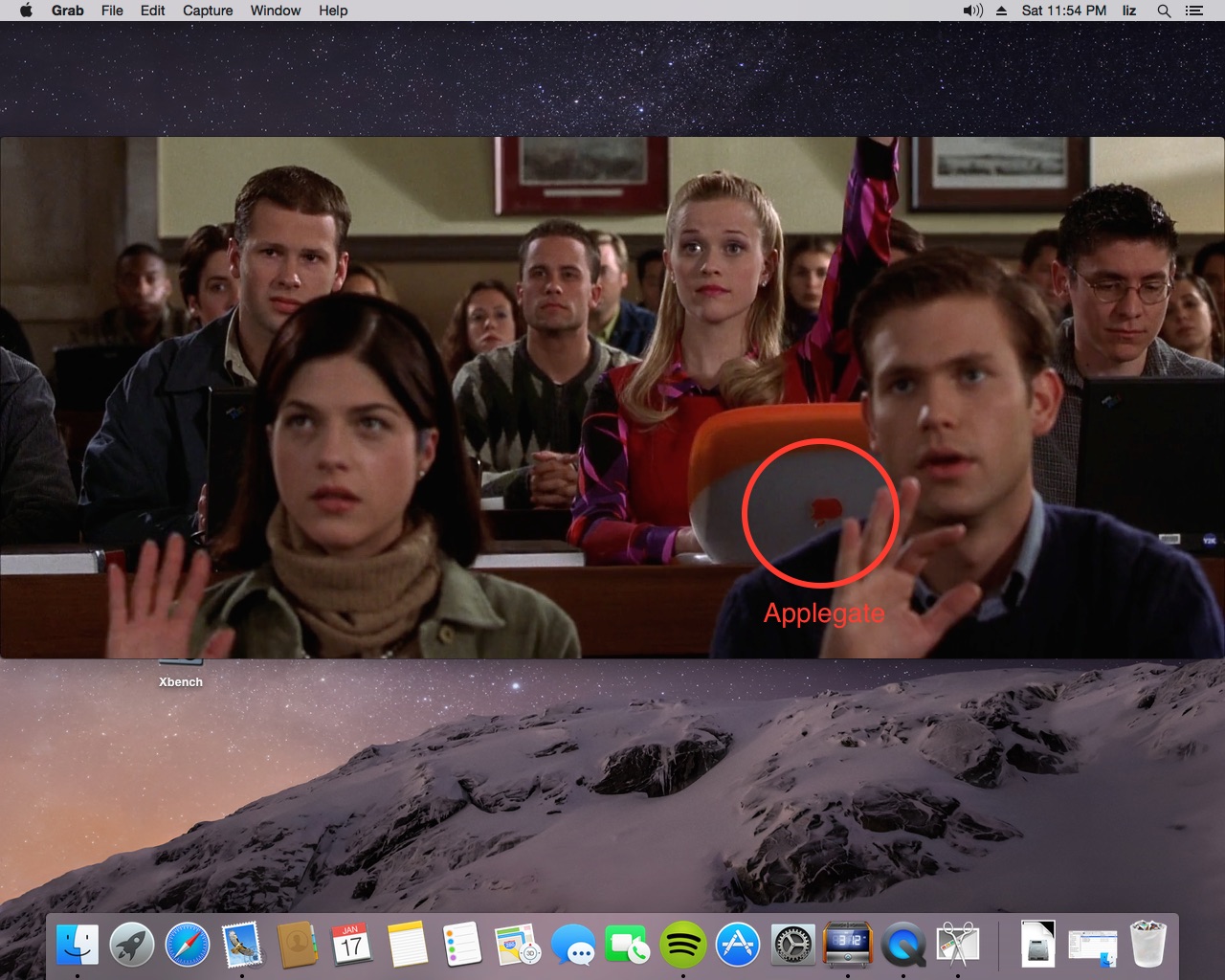Open the disk document stack in dock
Image resolution: width=1225 pixels, height=980 pixels.
[1038, 946]
